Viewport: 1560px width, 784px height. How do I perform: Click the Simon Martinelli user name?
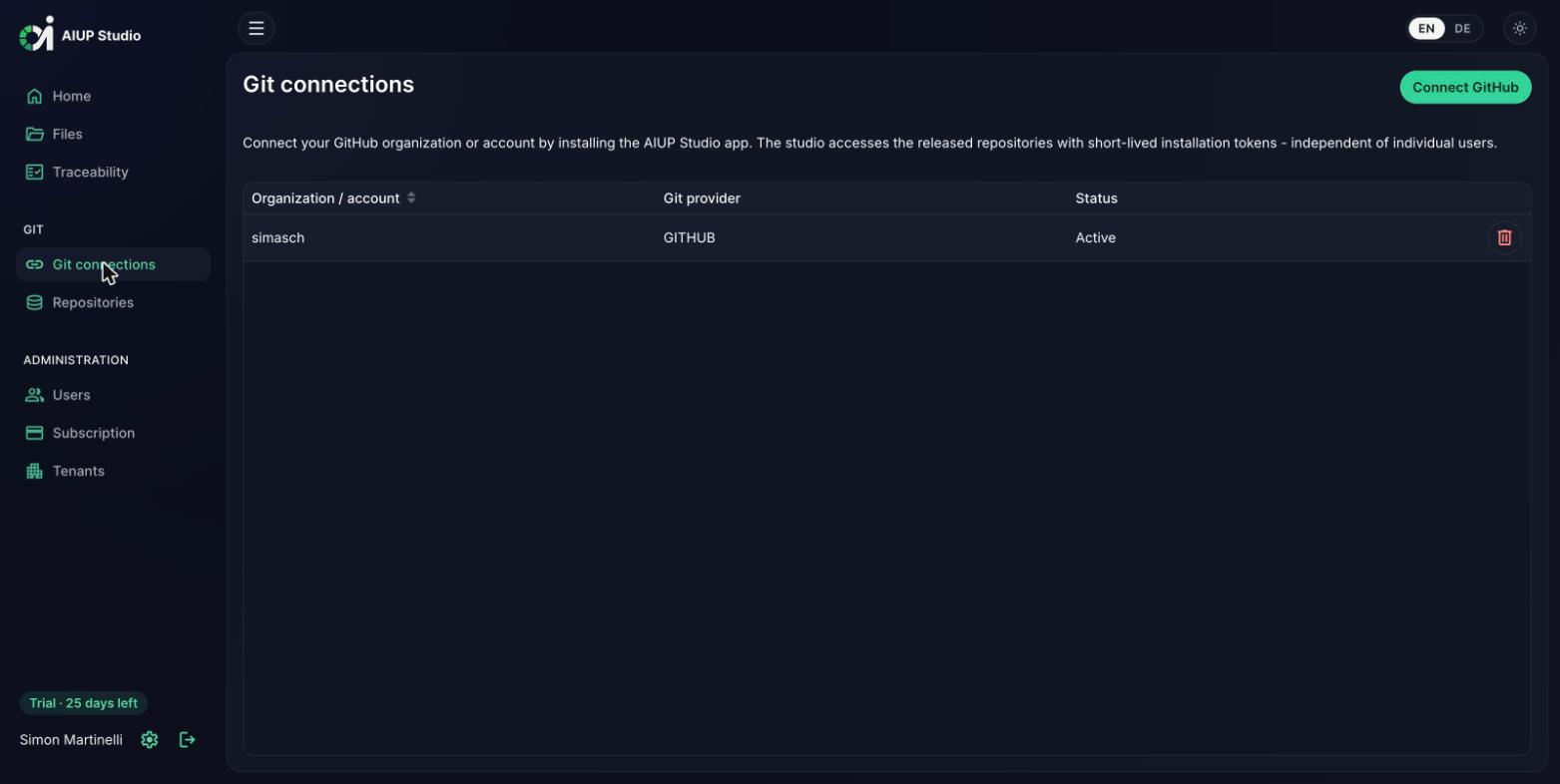click(x=71, y=739)
